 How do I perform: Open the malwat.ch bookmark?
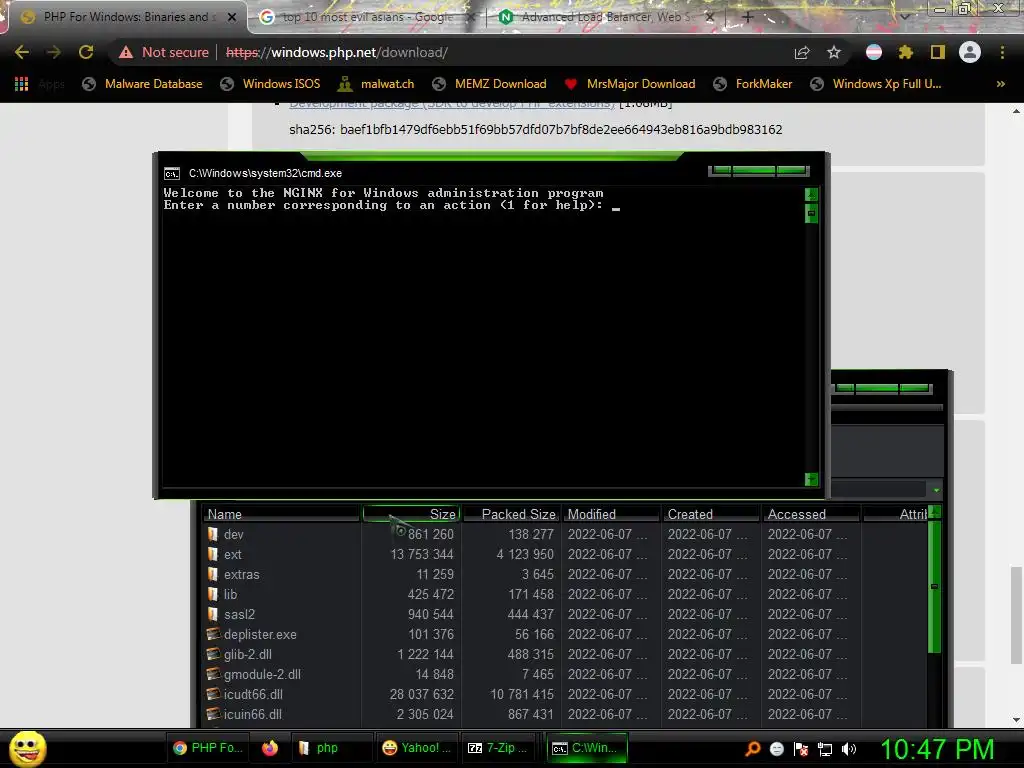376,84
